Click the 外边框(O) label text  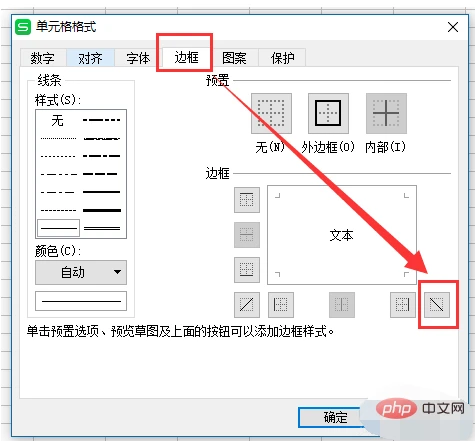pyautogui.click(x=328, y=147)
